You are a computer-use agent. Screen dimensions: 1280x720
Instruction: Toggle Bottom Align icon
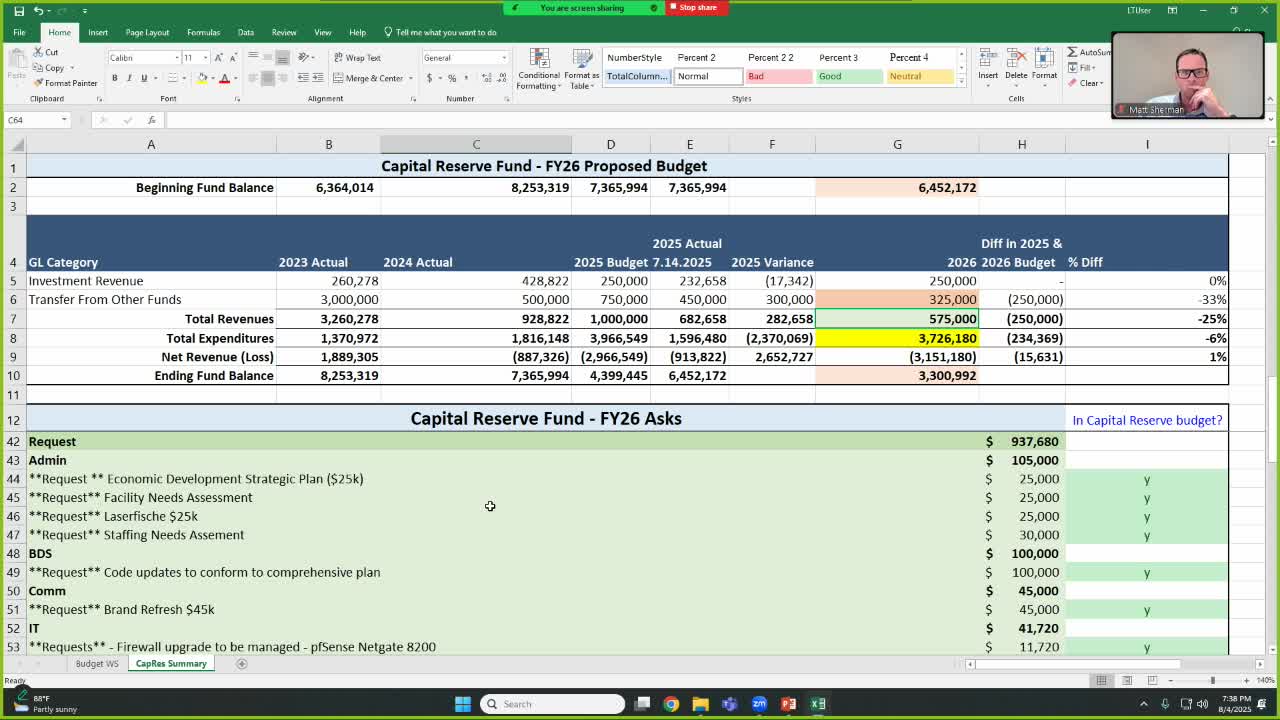point(283,58)
